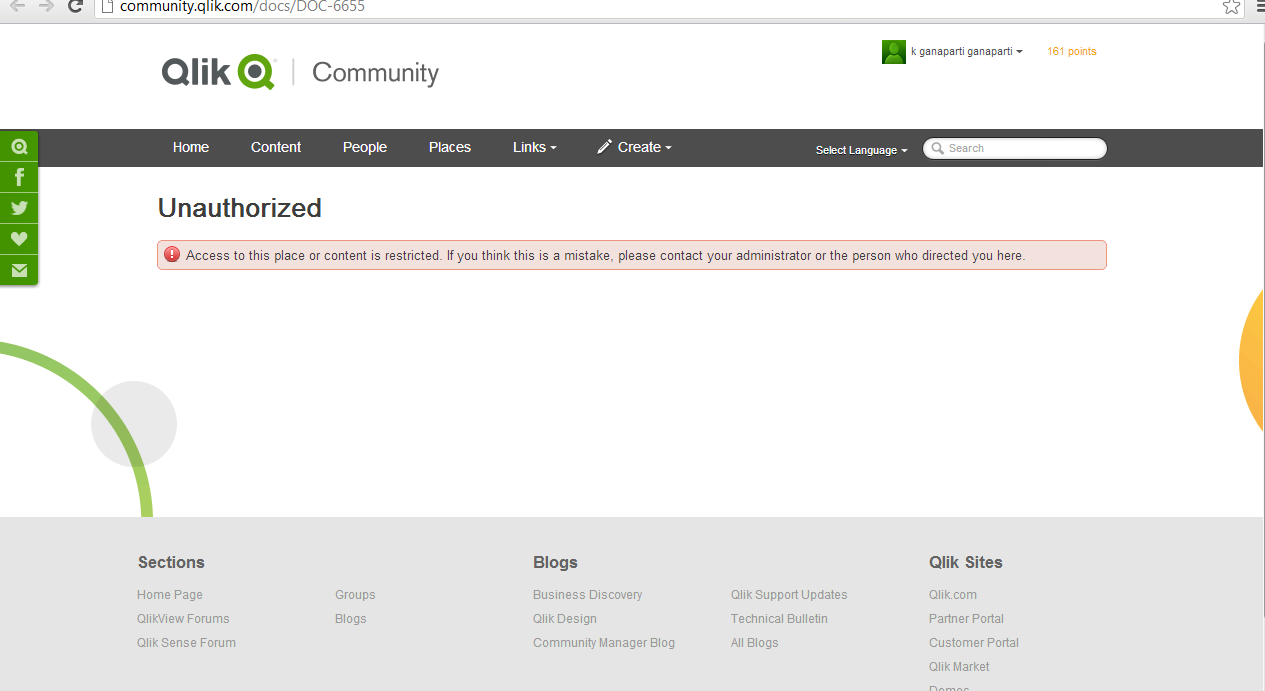Click the user avatar image

[x=894, y=52]
